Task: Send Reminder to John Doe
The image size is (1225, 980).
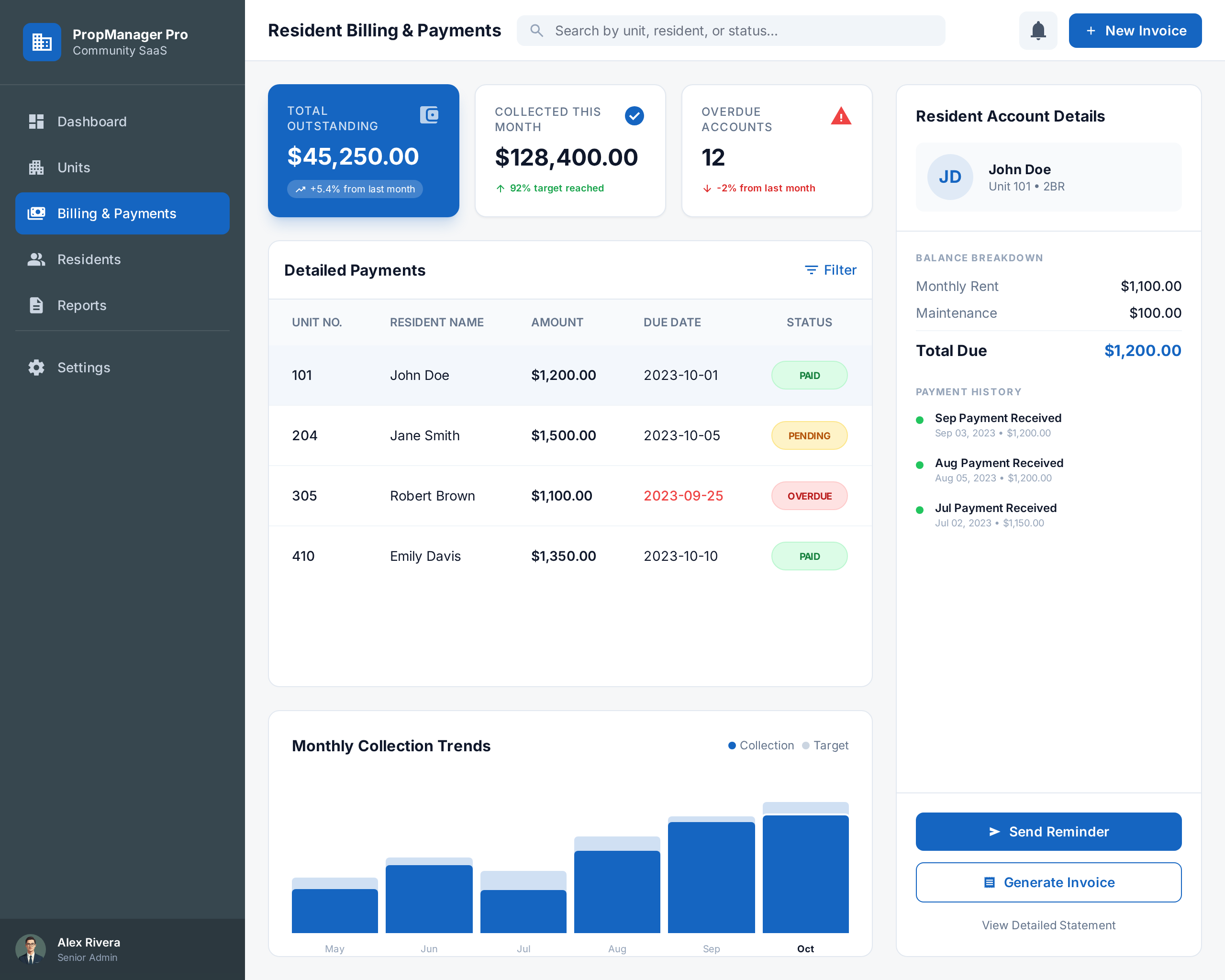Action: [x=1048, y=831]
